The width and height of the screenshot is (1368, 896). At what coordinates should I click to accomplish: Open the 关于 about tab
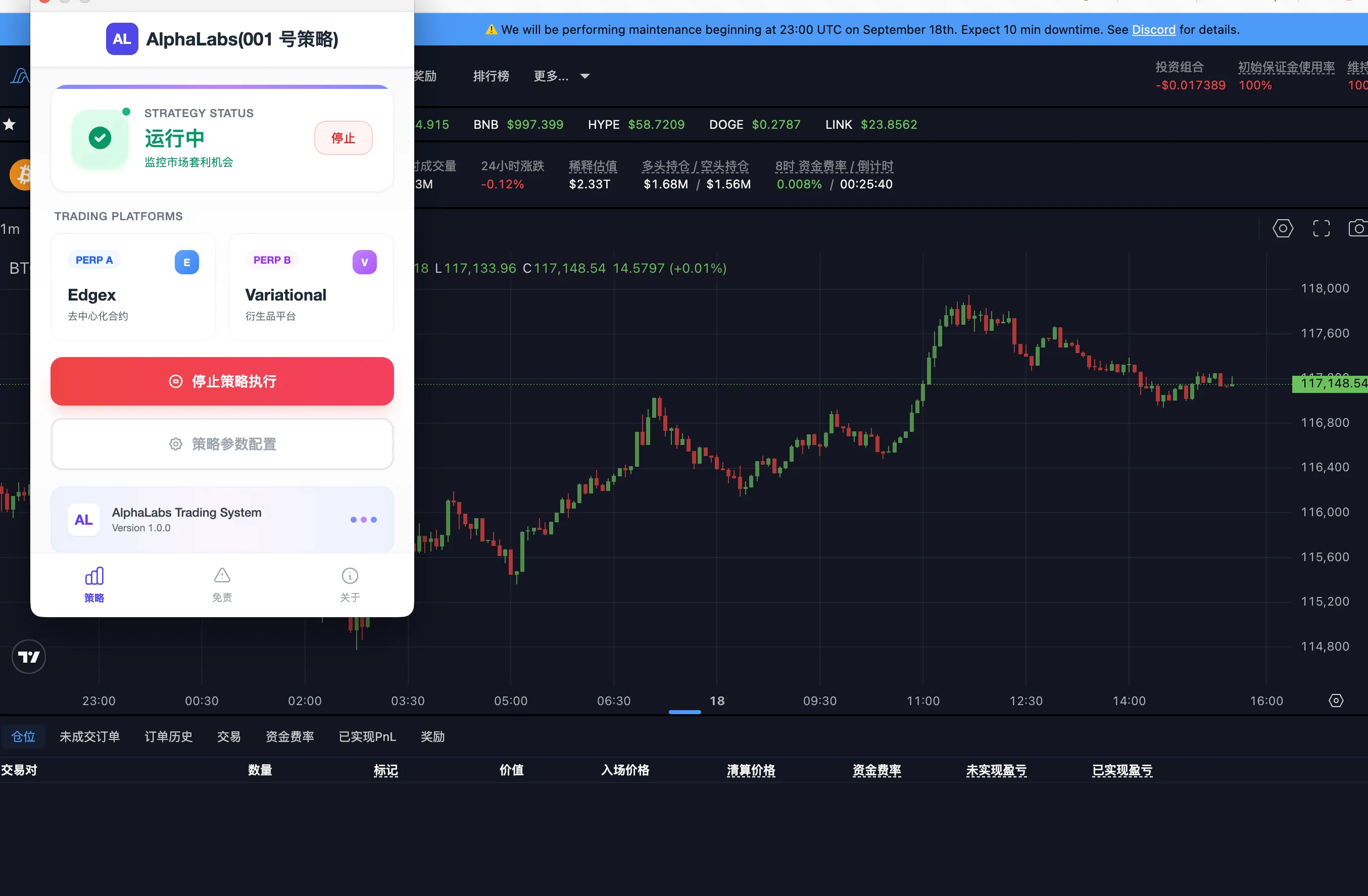[350, 584]
